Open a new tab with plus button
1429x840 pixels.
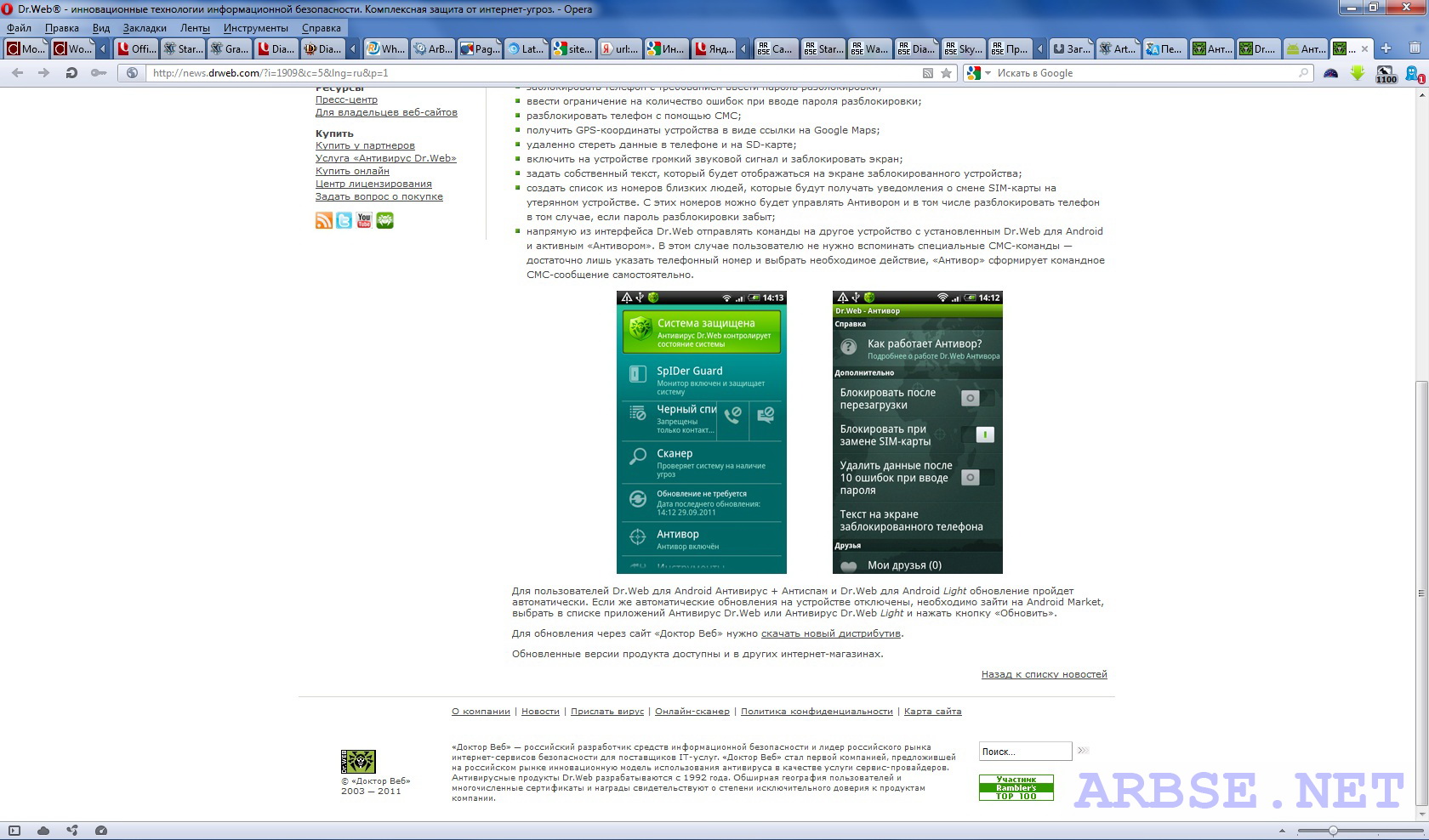coord(1386,48)
